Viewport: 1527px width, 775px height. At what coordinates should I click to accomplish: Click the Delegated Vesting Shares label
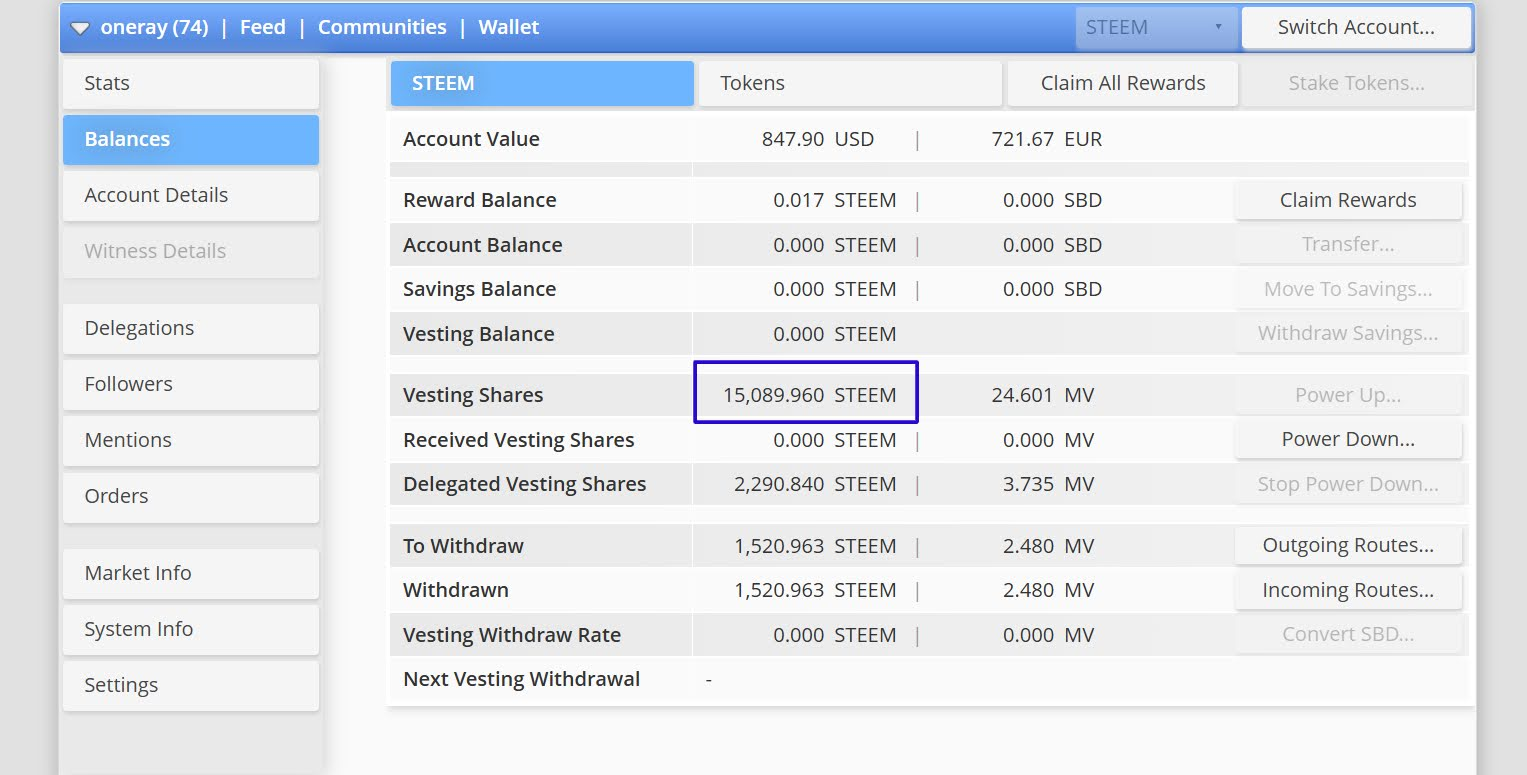click(x=525, y=484)
